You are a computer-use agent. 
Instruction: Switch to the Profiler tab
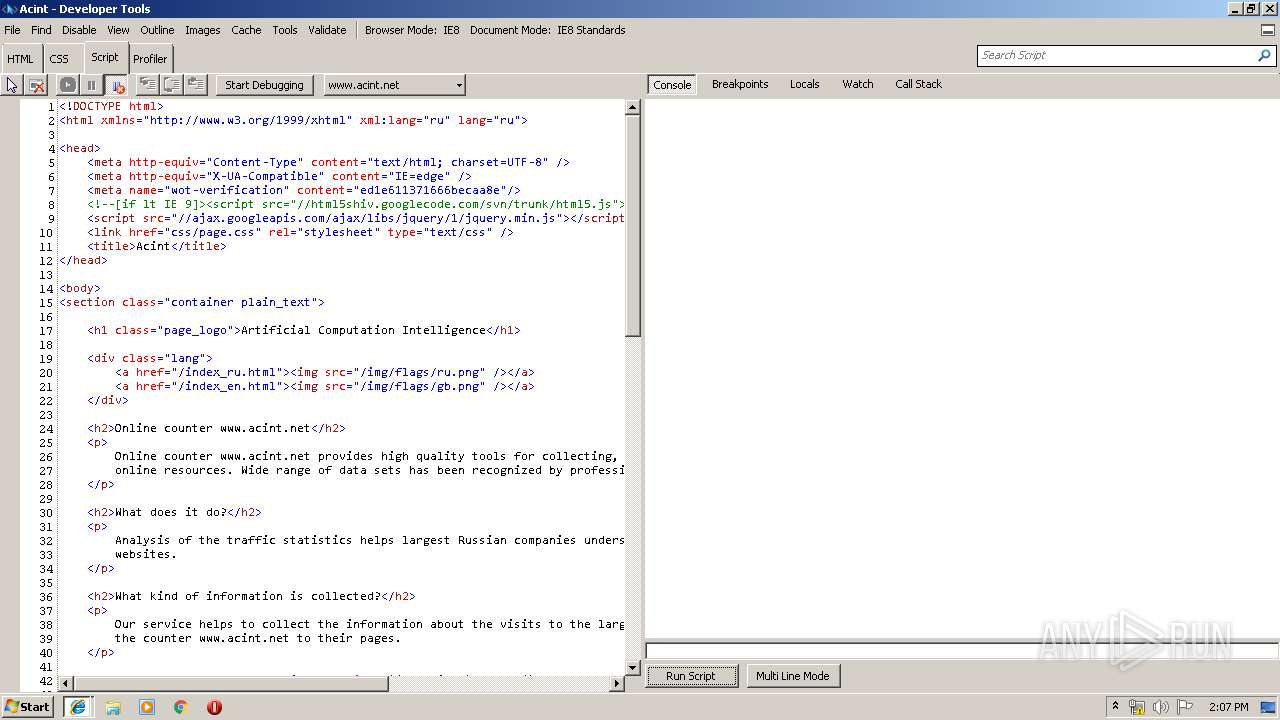(x=150, y=59)
